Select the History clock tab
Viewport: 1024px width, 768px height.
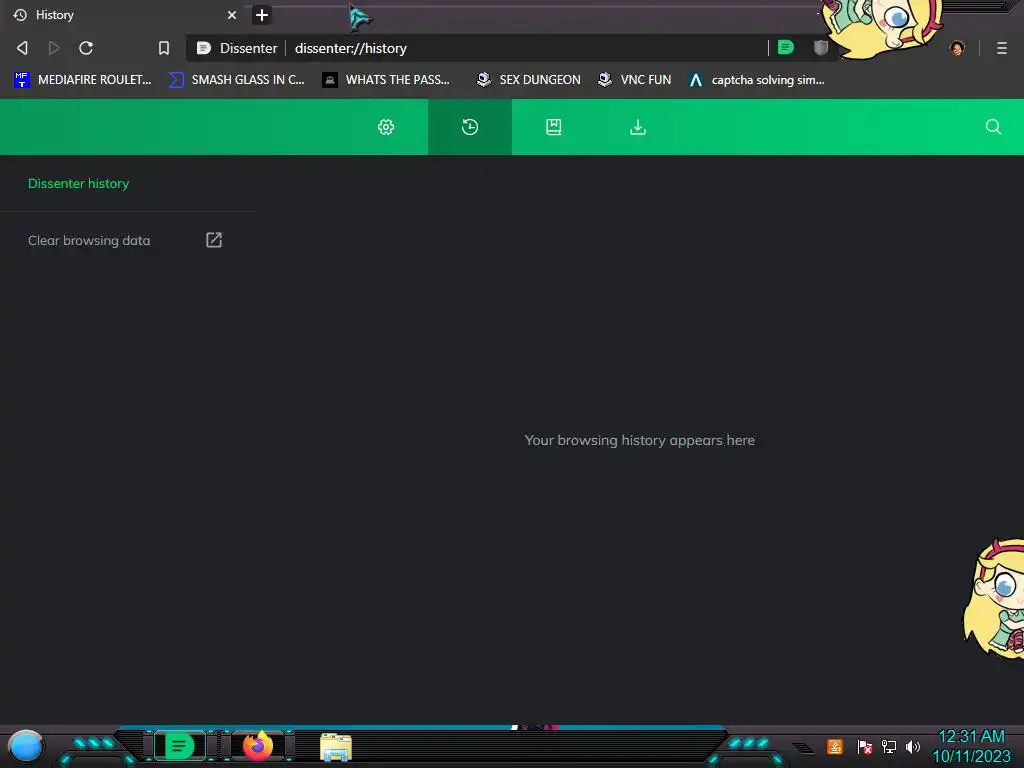coord(470,127)
